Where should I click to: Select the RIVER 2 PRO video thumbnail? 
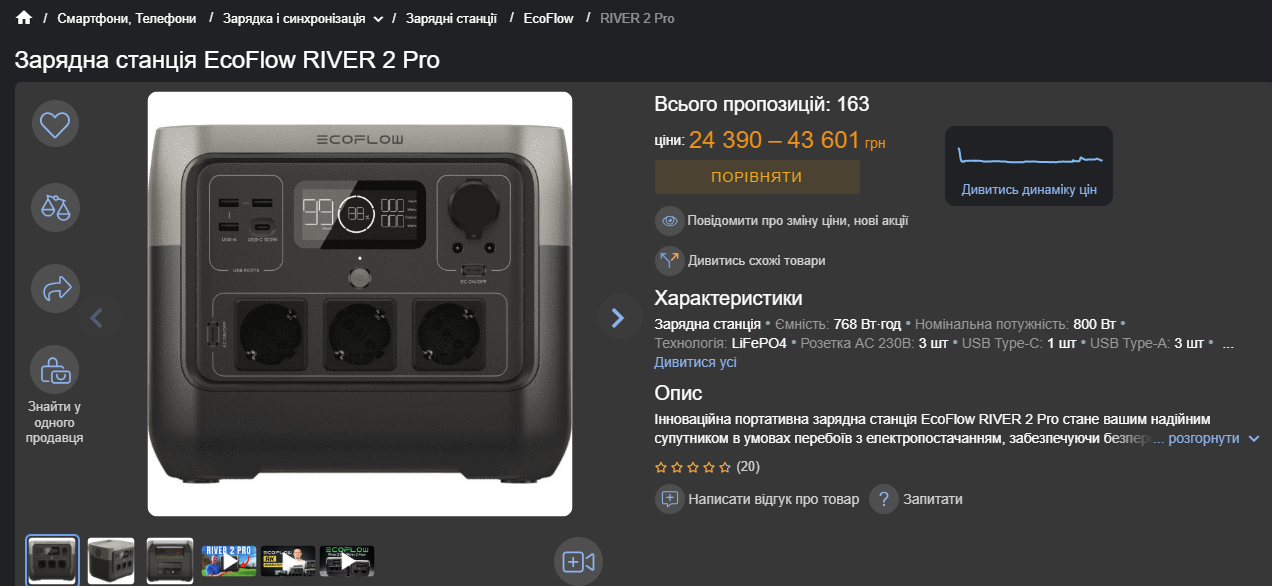pos(229,560)
